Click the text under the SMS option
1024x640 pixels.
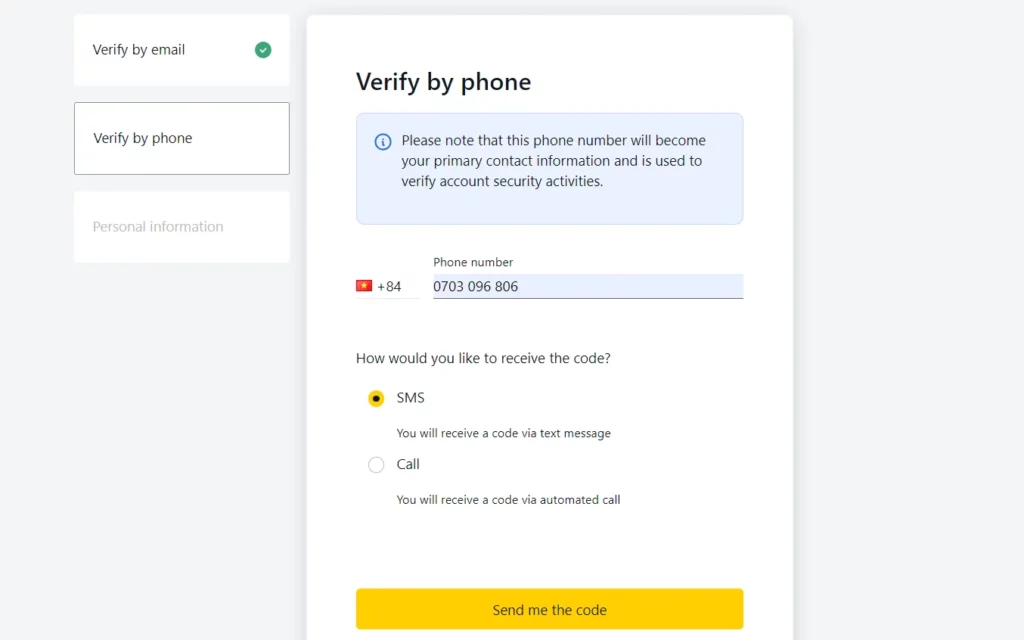click(503, 433)
